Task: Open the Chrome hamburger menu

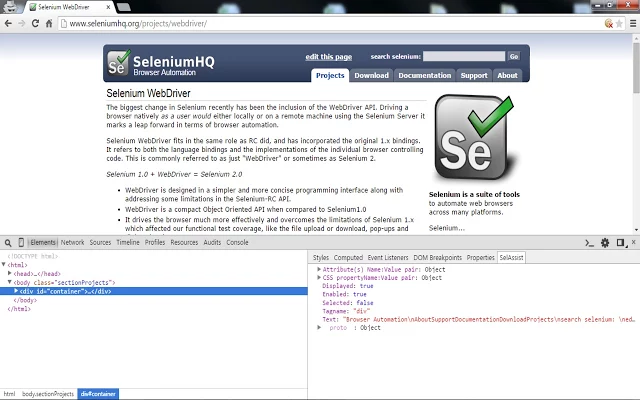Action: coord(633,23)
